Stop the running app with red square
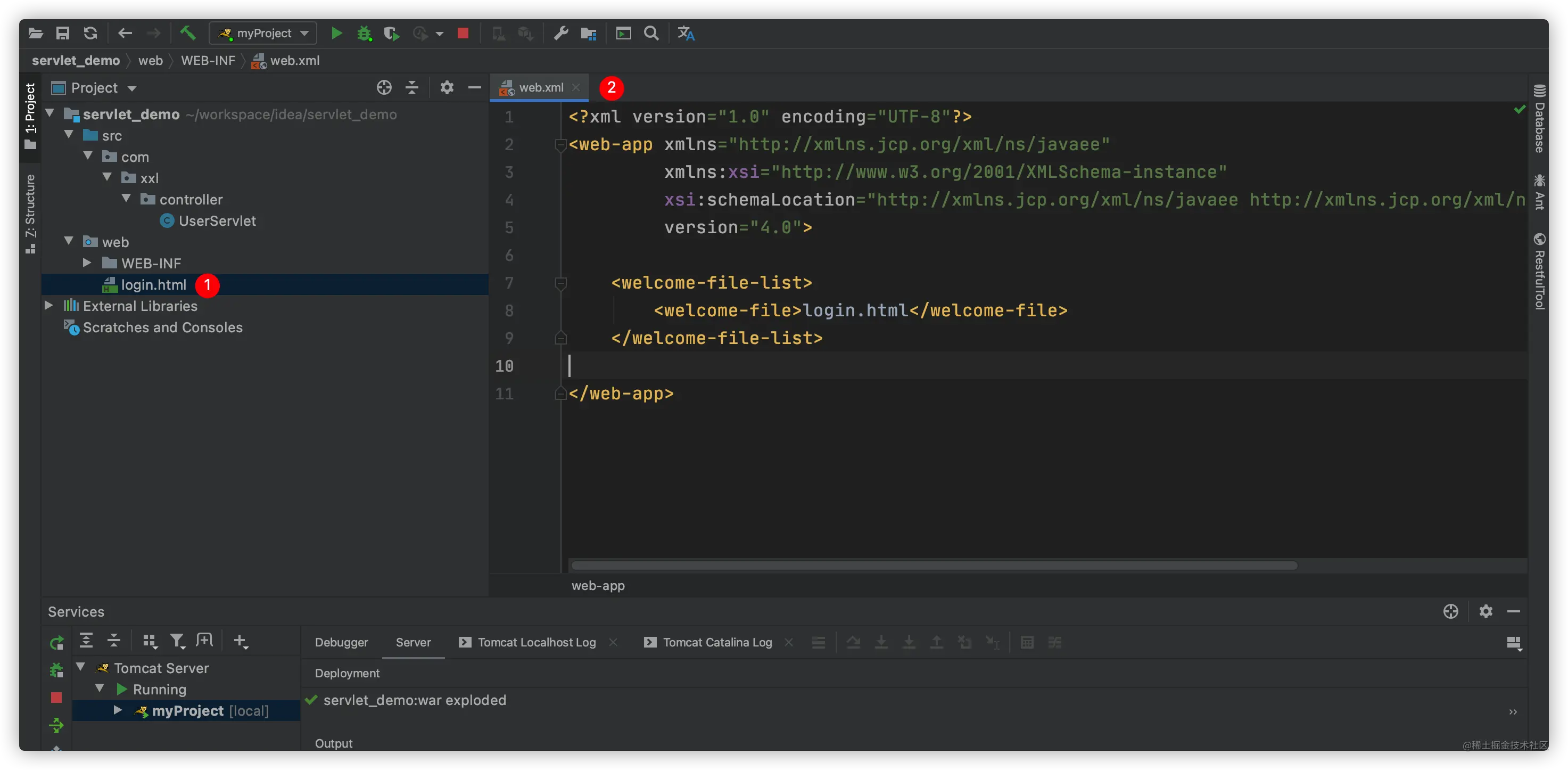Image resolution: width=1568 pixels, height=770 pixels. (x=463, y=34)
